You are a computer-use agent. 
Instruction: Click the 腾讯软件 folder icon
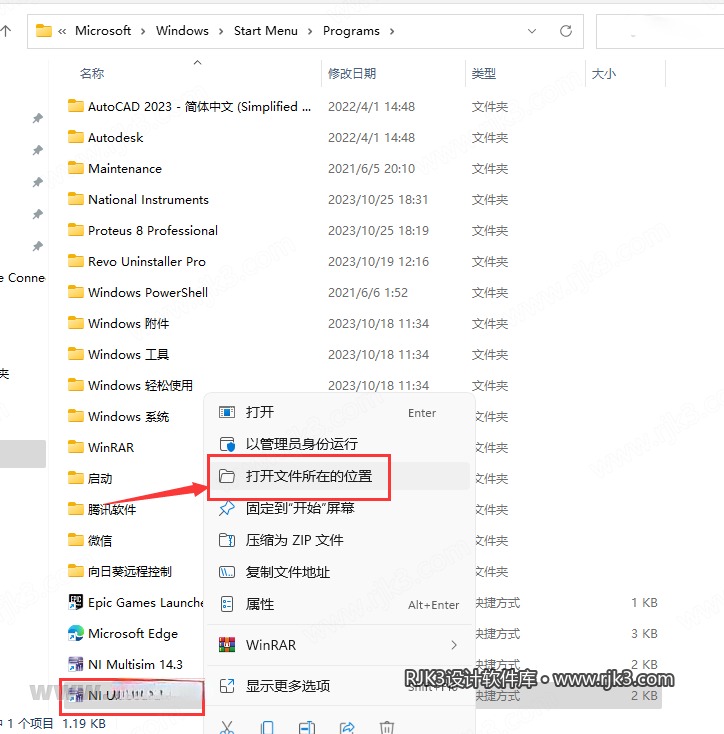[76, 508]
